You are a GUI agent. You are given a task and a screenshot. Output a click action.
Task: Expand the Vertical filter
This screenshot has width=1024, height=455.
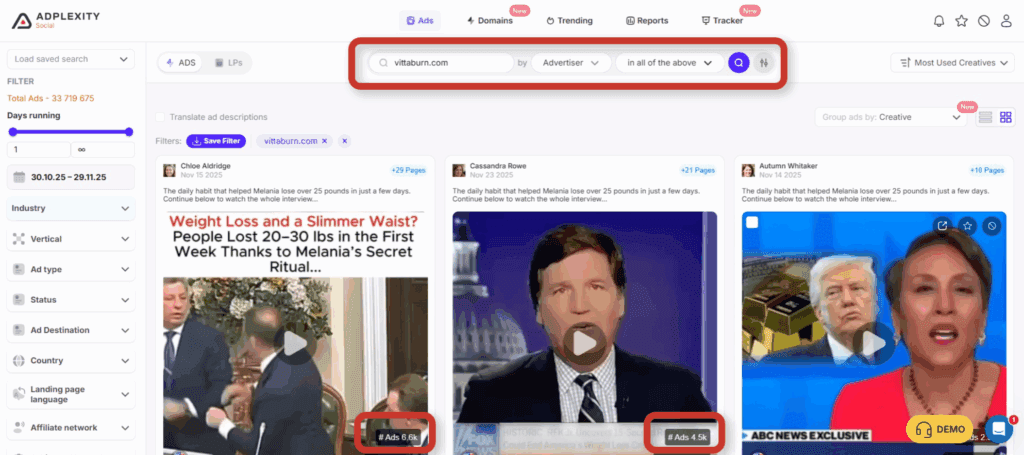pyautogui.click(x=71, y=239)
